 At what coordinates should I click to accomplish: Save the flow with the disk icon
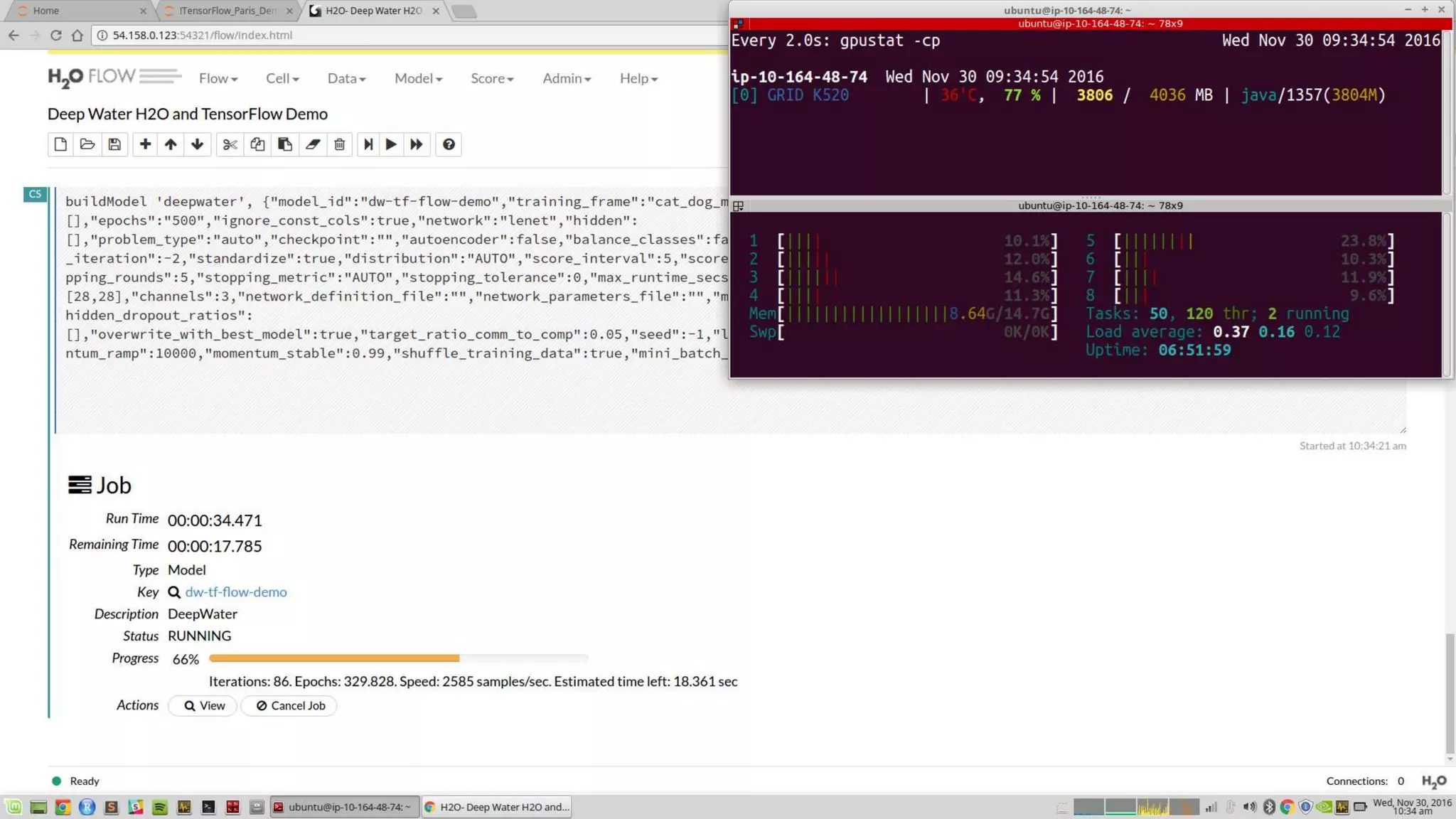pyautogui.click(x=114, y=144)
